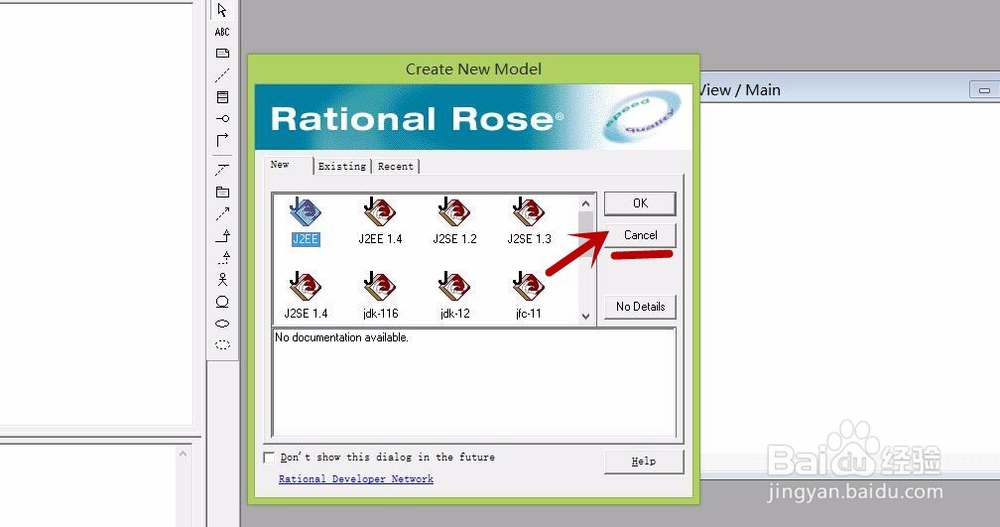
Task: Choose the Package folder tool
Action: (222, 191)
